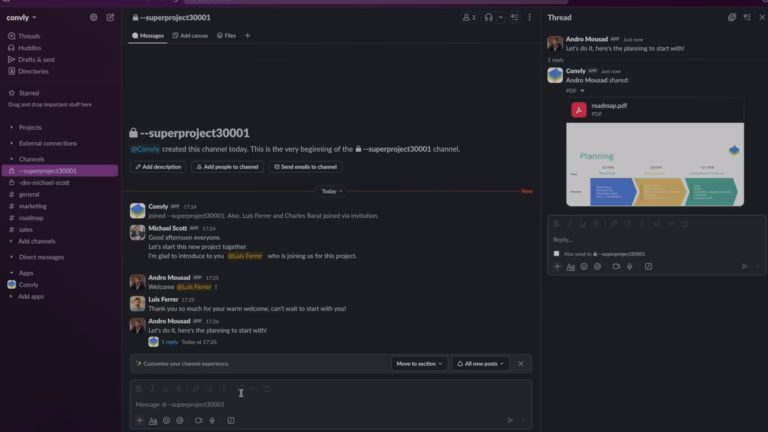
Task: Click Add apps in sidebar
Action: [x=31, y=296]
